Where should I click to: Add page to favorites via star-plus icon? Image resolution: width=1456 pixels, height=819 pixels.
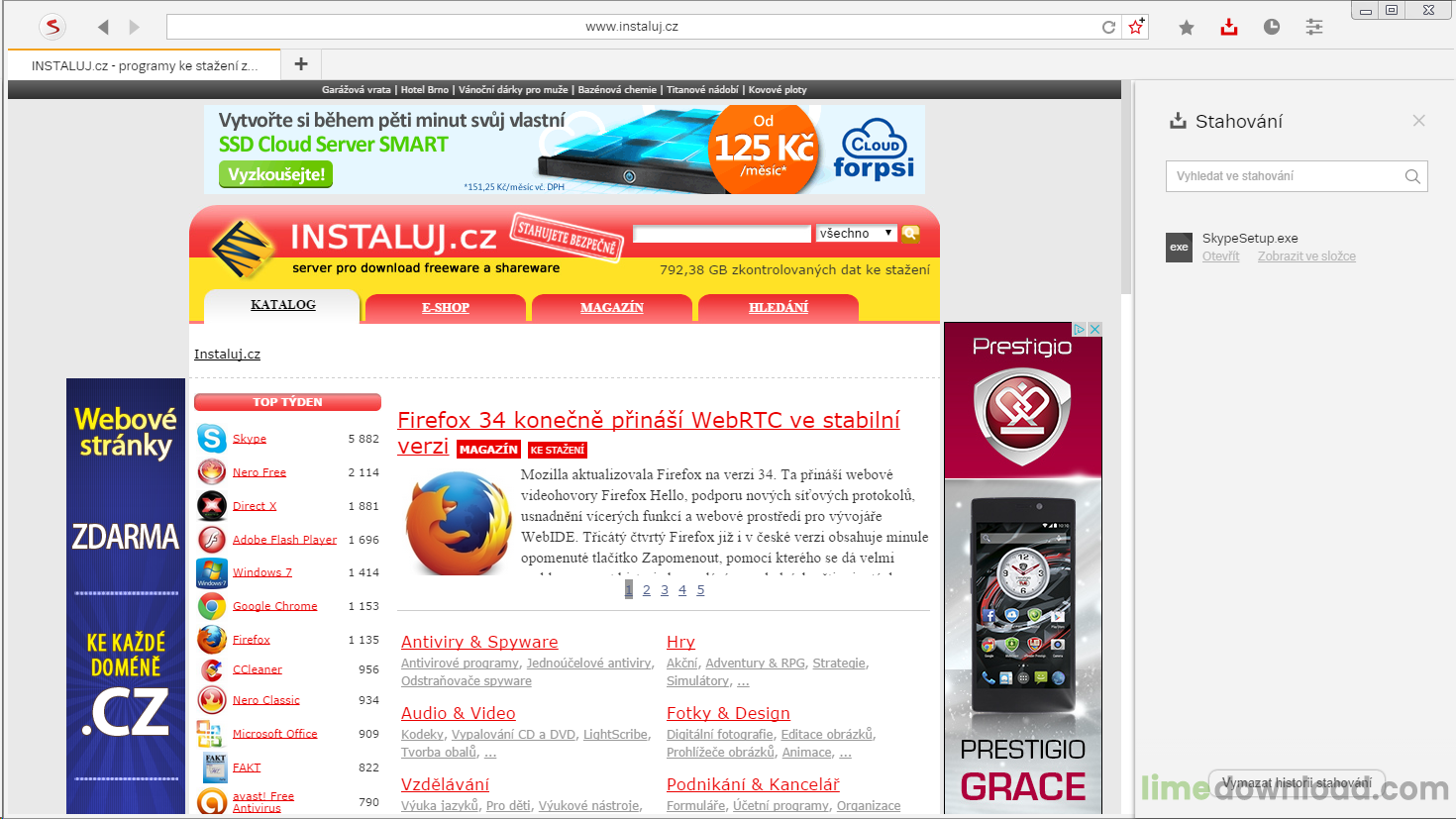pos(1136,27)
